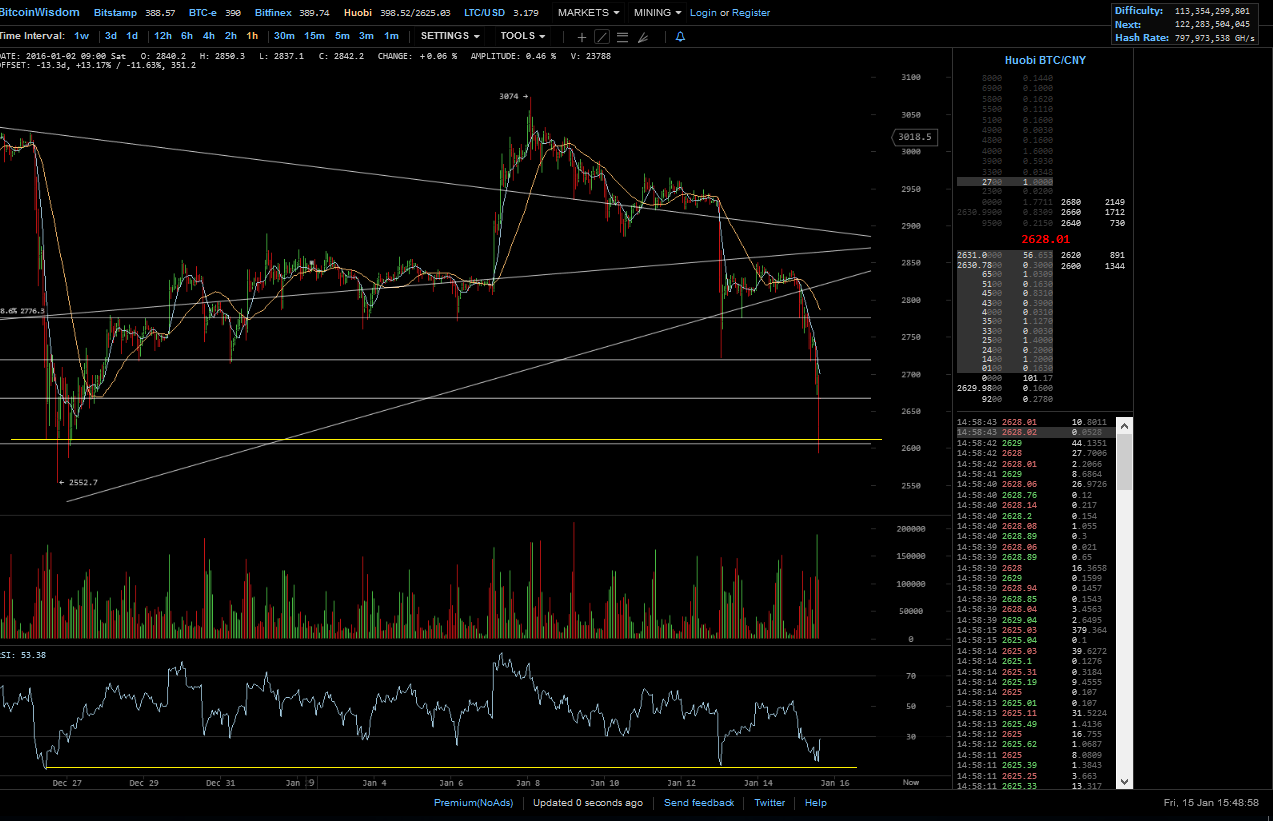Select the fan lines drawing tool
Viewport: 1273px width, 821px height.
[x=643, y=37]
